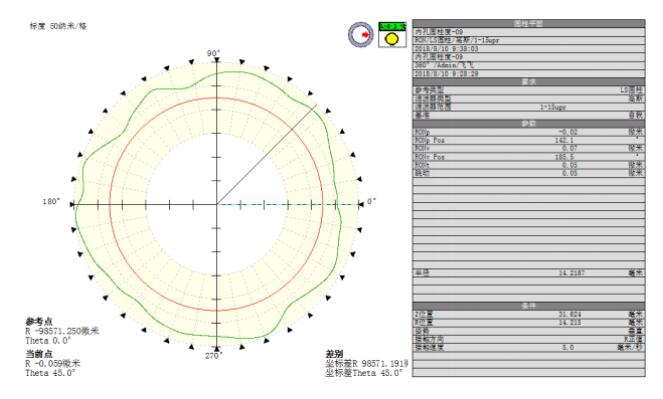Click the triangle marker at 270° on the plot
663x399 pixels.
point(217,349)
